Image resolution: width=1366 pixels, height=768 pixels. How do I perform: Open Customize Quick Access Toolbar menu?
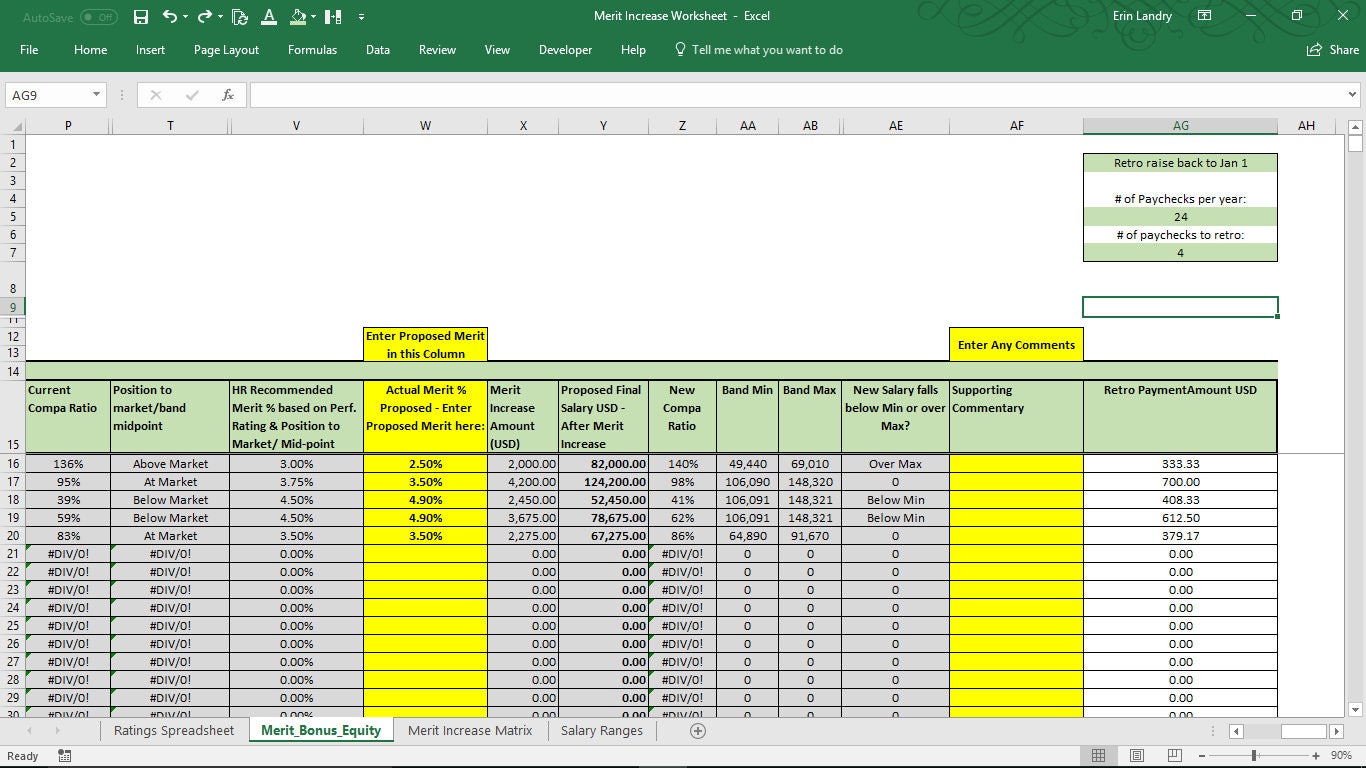coord(362,16)
